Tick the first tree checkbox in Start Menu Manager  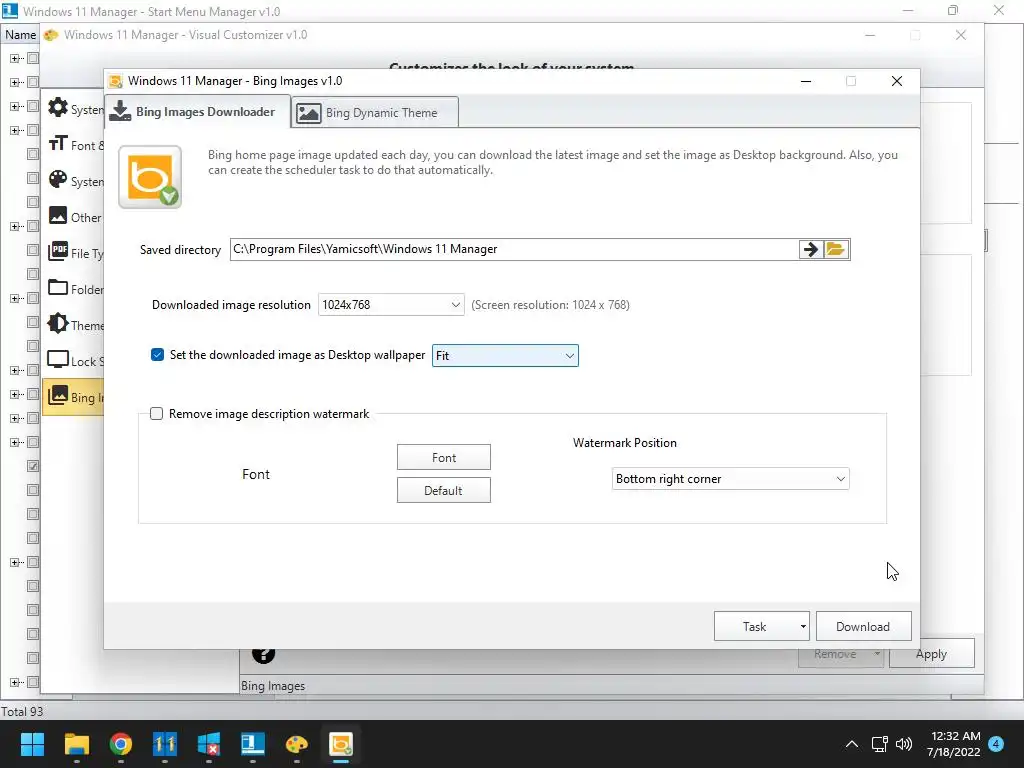click(x=33, y=58)
